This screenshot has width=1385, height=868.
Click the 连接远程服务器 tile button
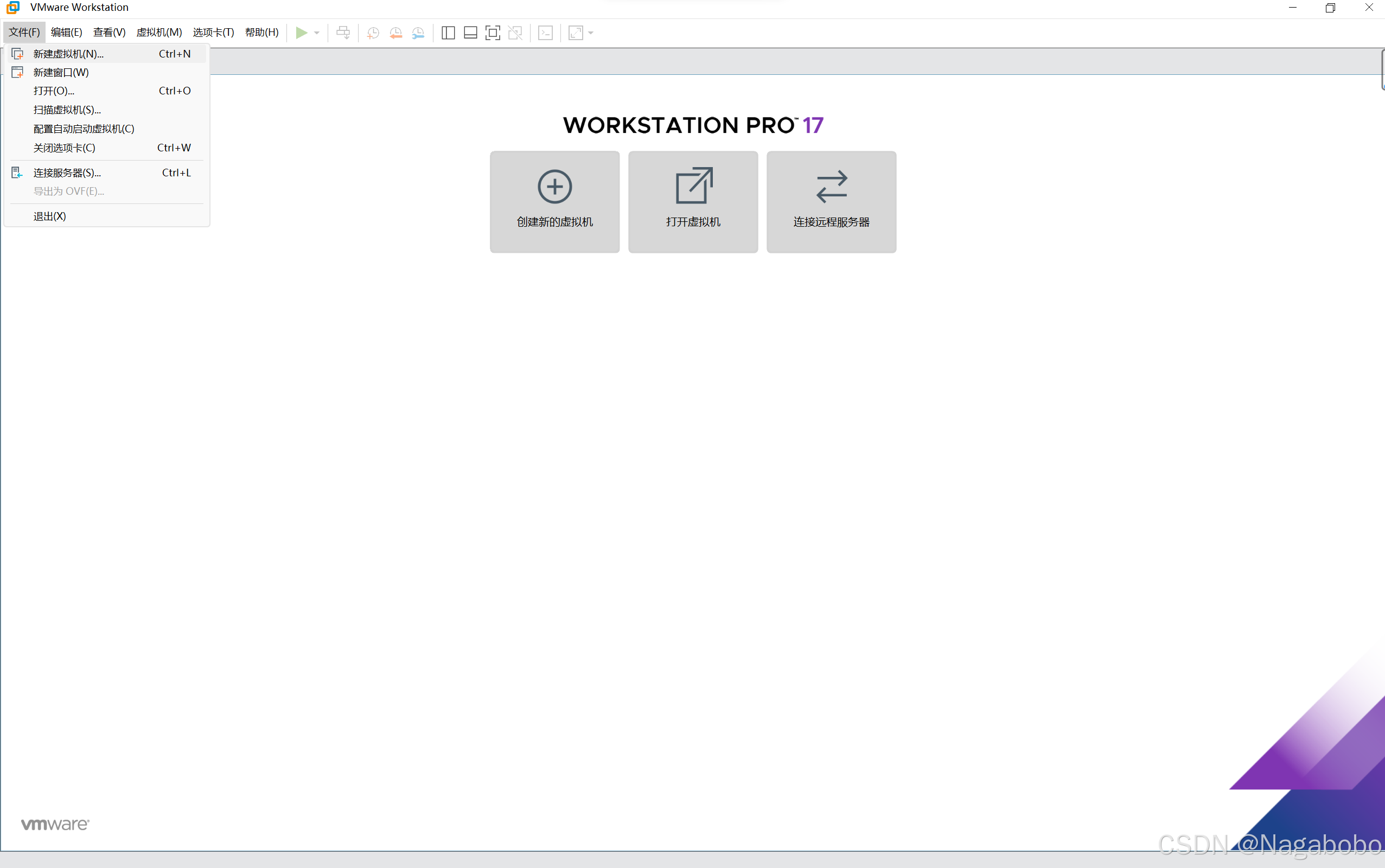[x=831, y=201]
